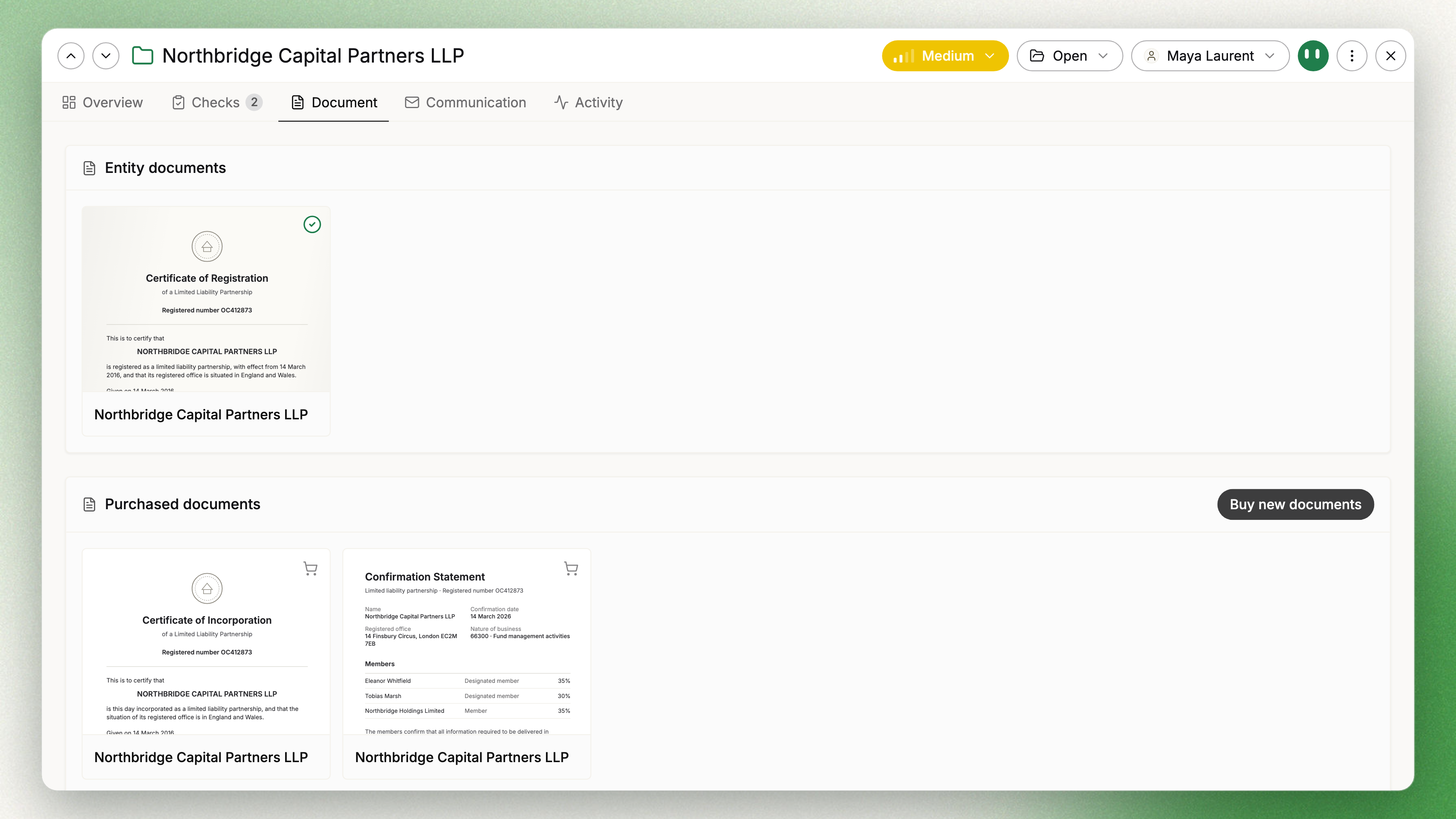This screenshot has width=1456, height=819.
Task: Open the Certificate of Registration thumbnail
Action: pos(206,299)
